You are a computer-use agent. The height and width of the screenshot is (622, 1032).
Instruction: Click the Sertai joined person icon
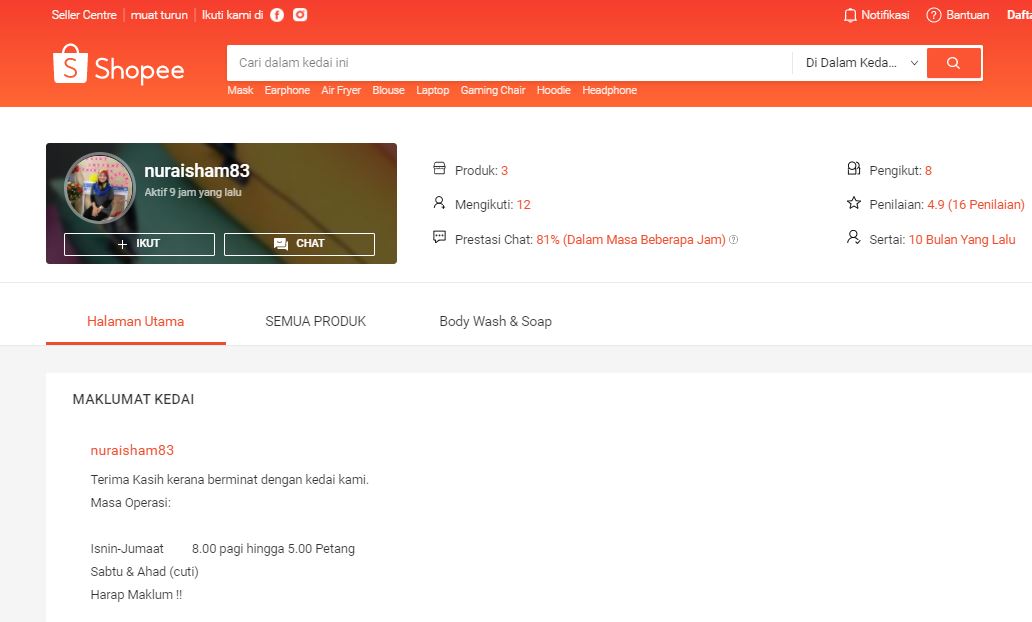pos(854,237)
